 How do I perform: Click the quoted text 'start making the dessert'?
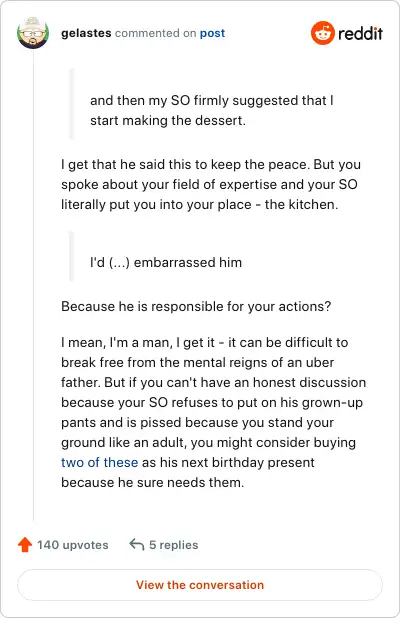pos(167,121)
